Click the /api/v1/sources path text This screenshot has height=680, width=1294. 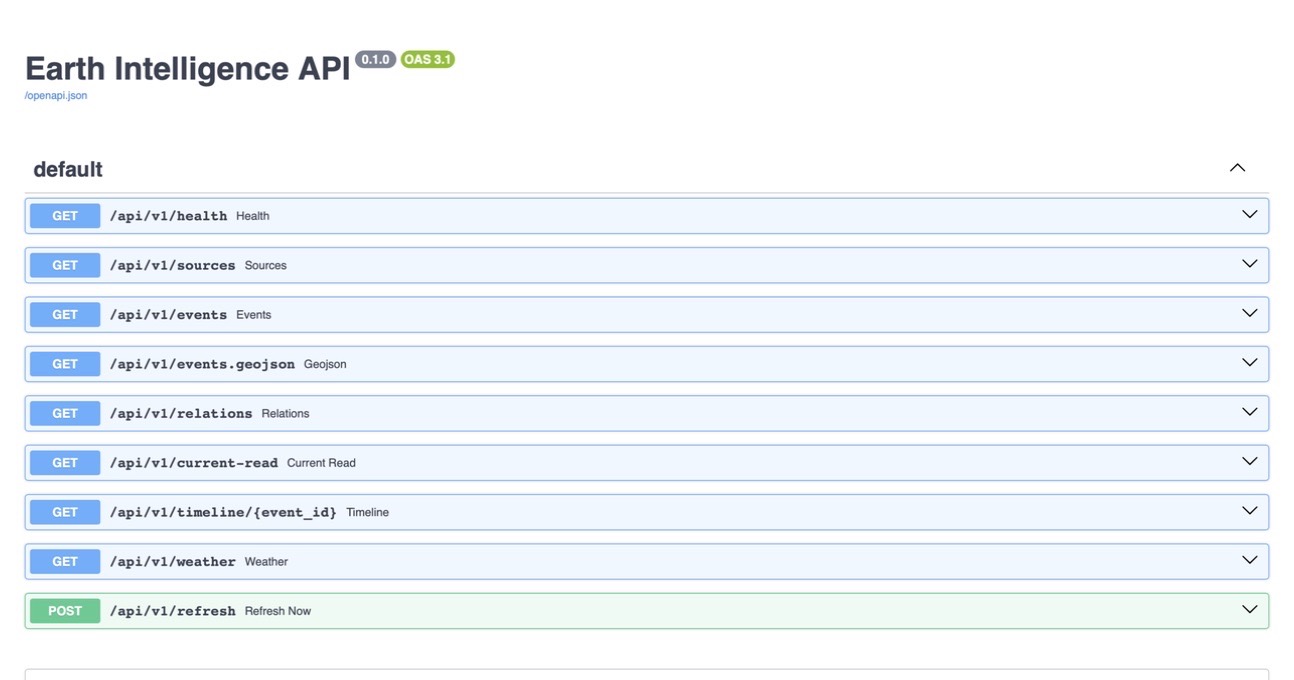pos(173,265)
